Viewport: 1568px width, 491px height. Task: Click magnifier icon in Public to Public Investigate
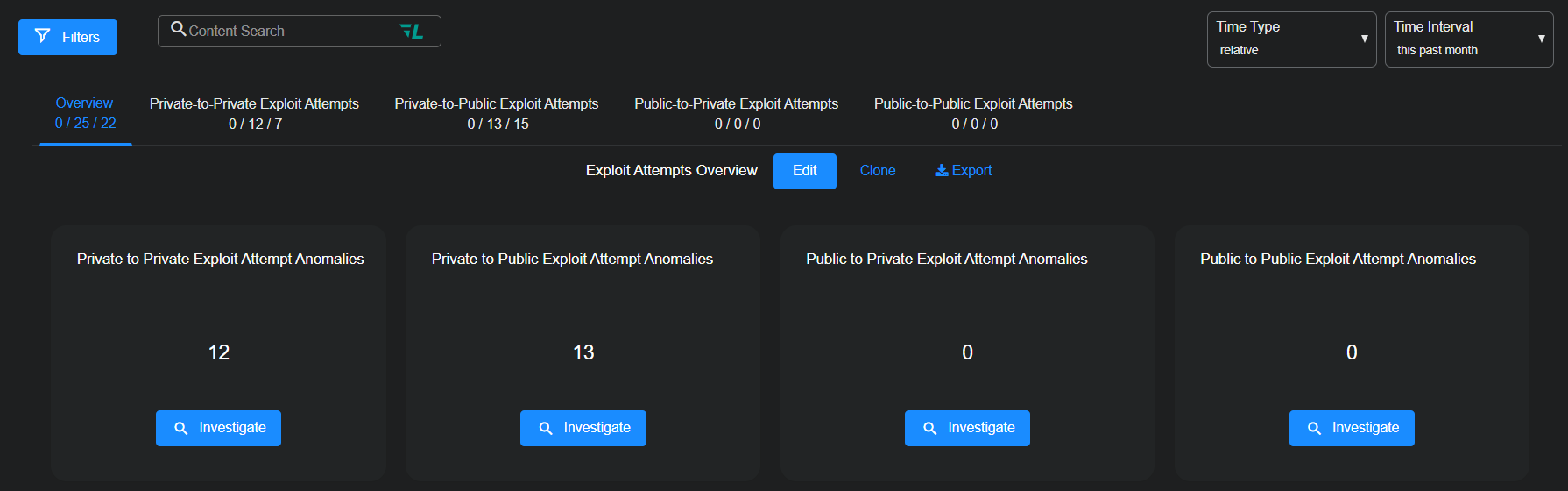pyautogui.click(x=1314, y=429)
